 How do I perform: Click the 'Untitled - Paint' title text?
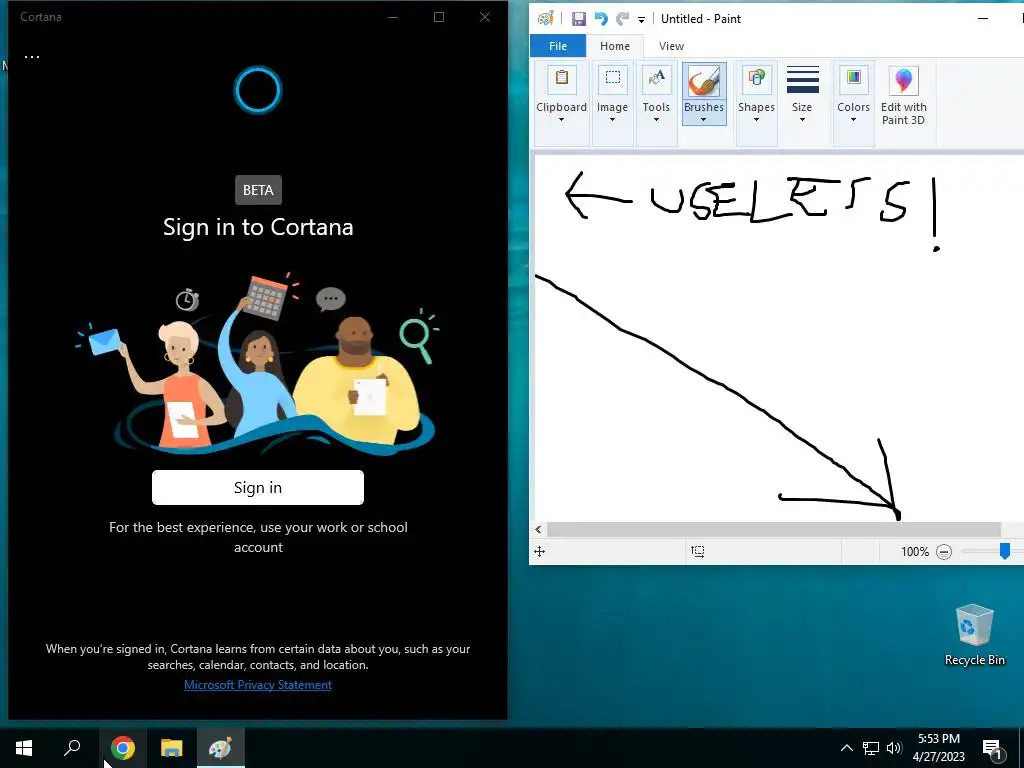(x=701, y=19)
